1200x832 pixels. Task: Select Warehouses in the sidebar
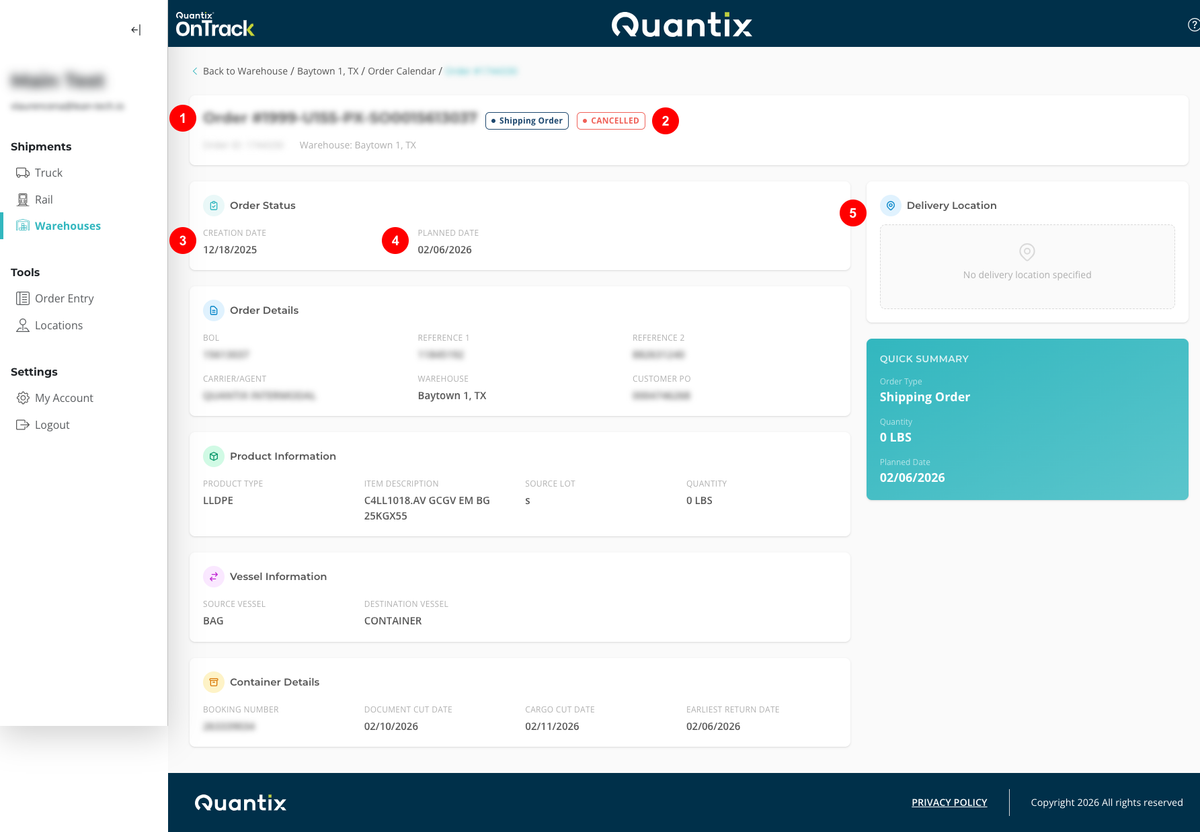click(x=67, y=226)
